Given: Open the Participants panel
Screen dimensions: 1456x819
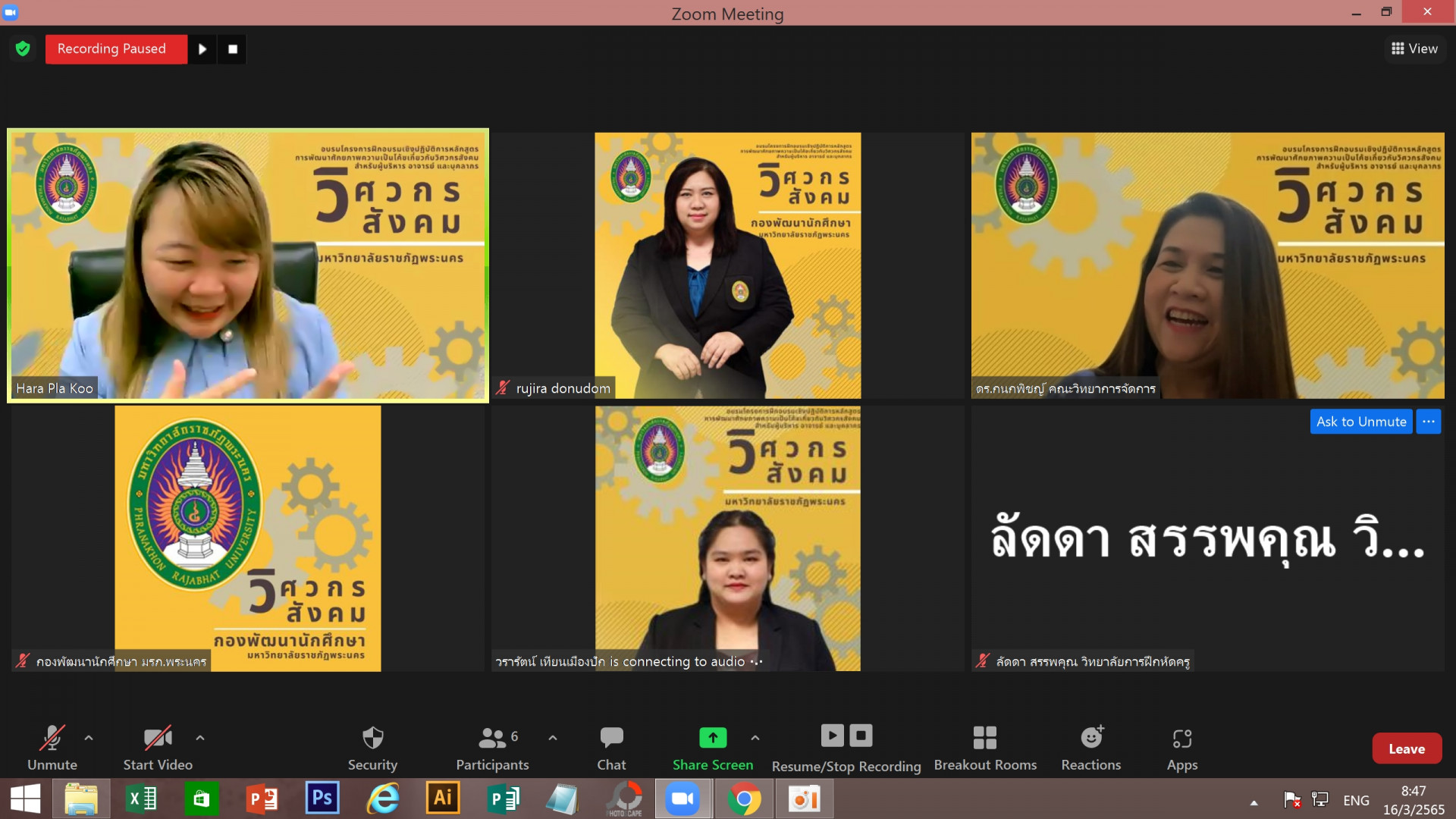Looking at the screenshot, I should (493, 748).
